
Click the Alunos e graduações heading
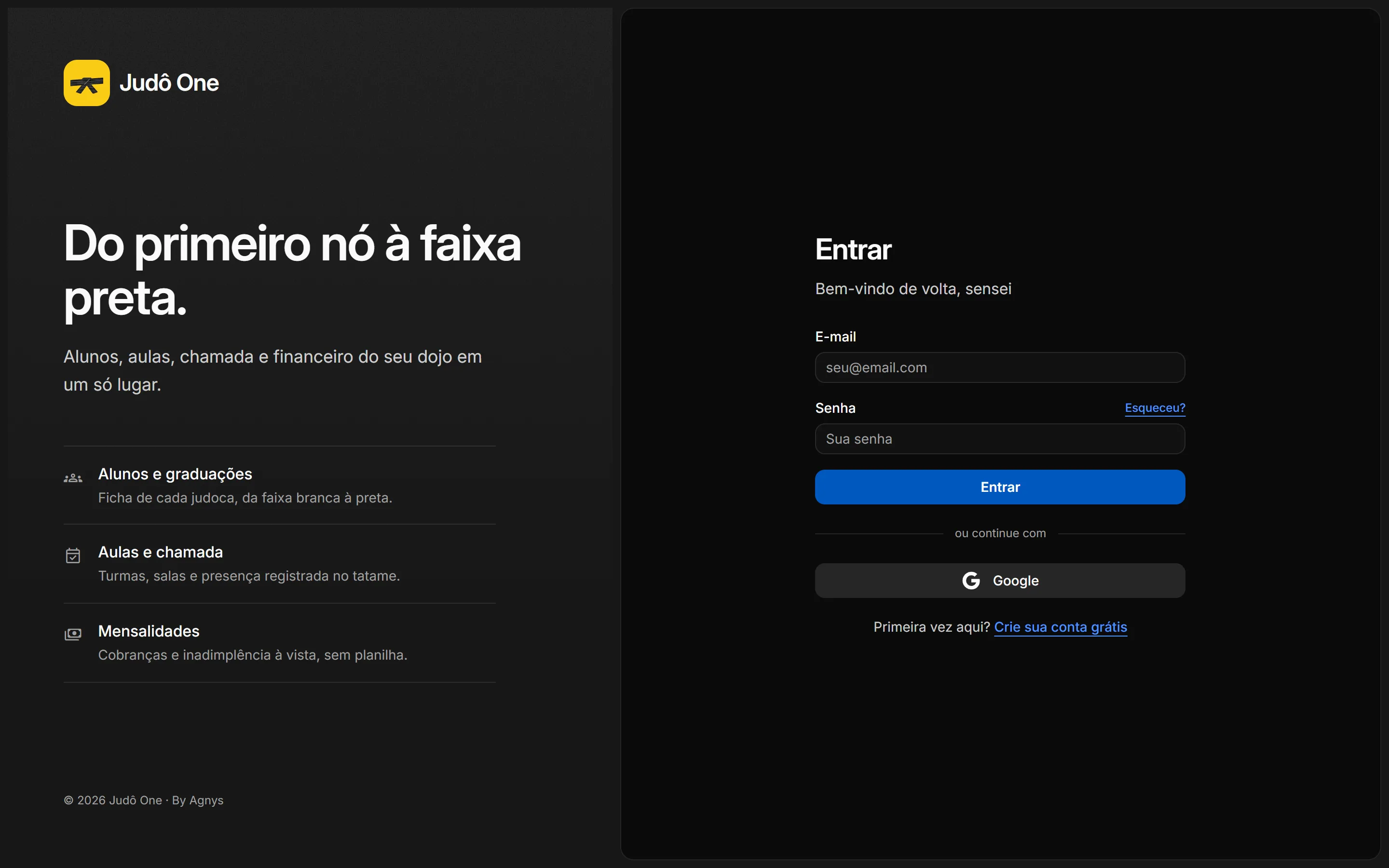point(175,474)
